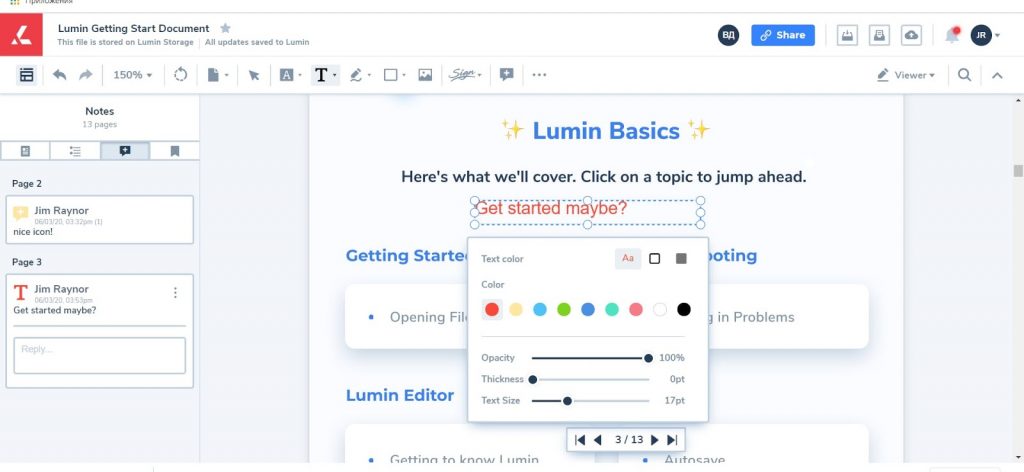1024x472 pixels.
Task: Toggle the left panel sidebar button
Action: point(26,75)
